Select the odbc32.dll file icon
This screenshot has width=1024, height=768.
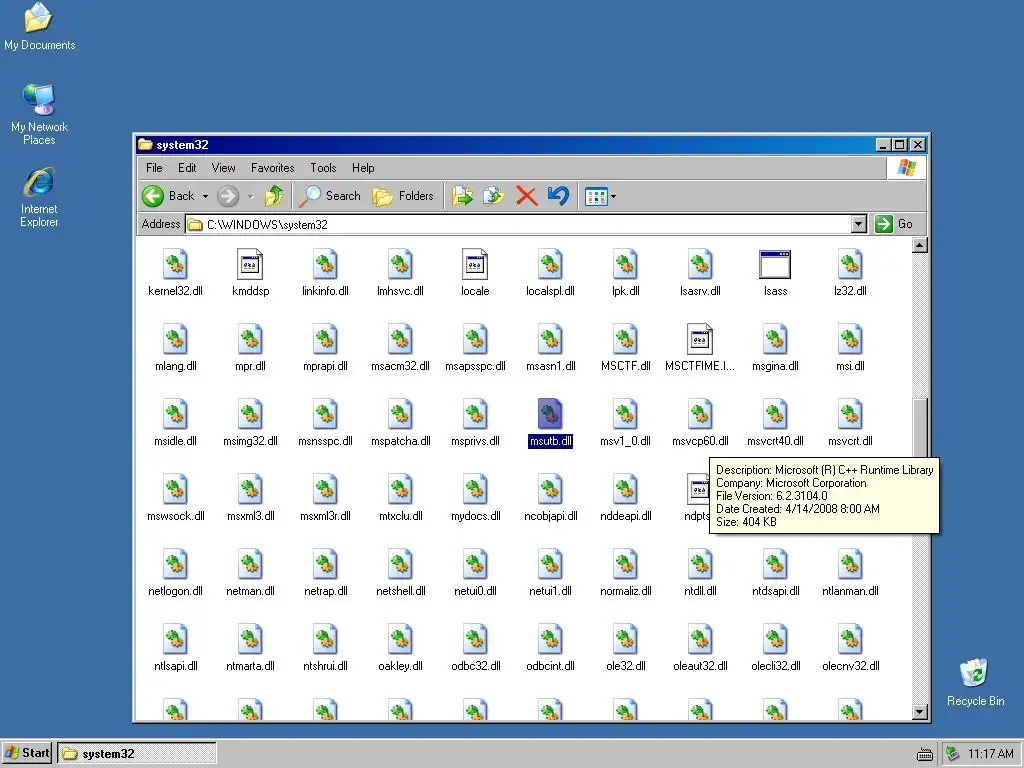[x=475, y=640]
